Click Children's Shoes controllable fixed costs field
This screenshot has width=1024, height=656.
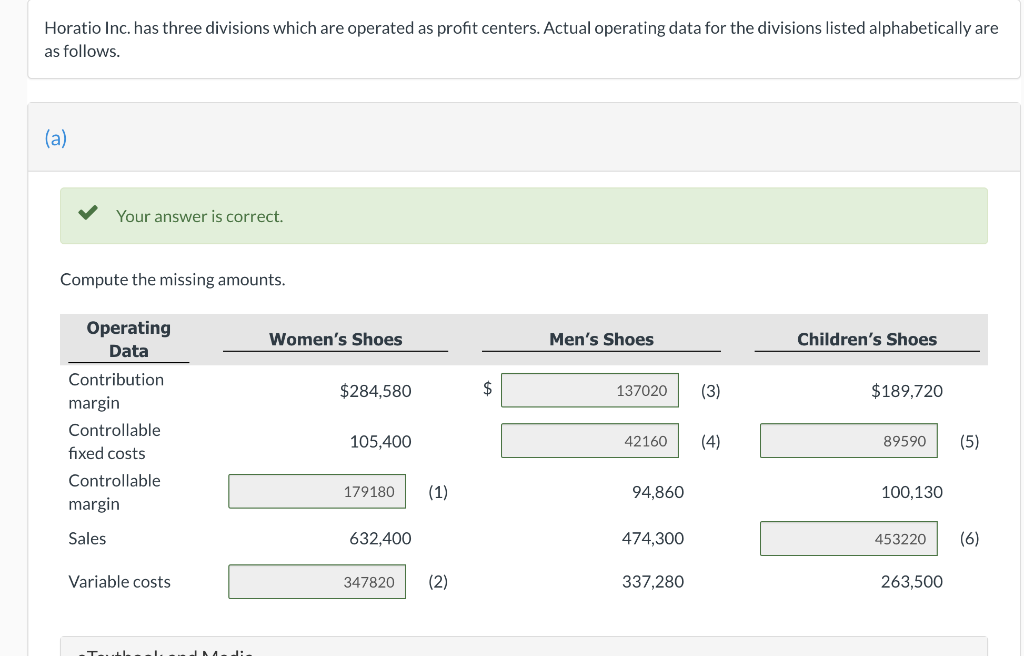coord(848,441)
